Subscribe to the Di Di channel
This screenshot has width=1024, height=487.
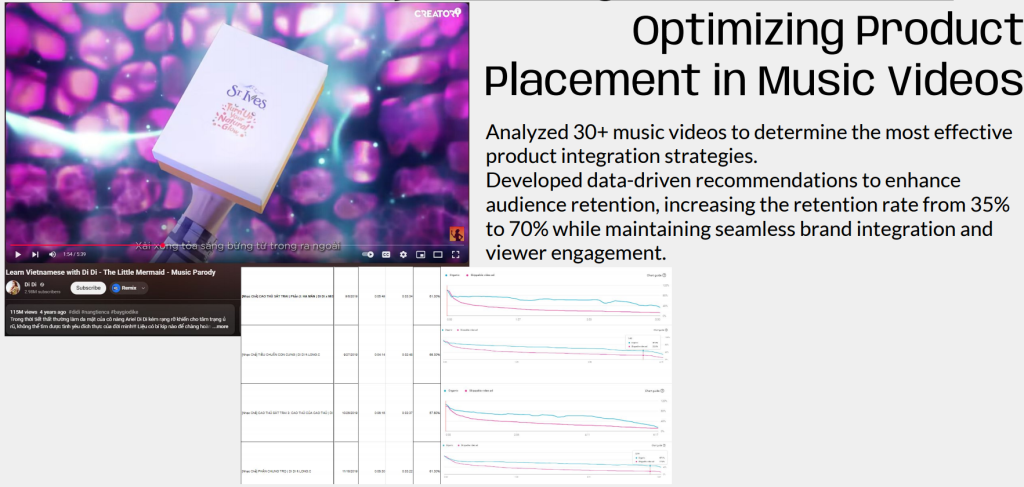click(x=88, y=288)
